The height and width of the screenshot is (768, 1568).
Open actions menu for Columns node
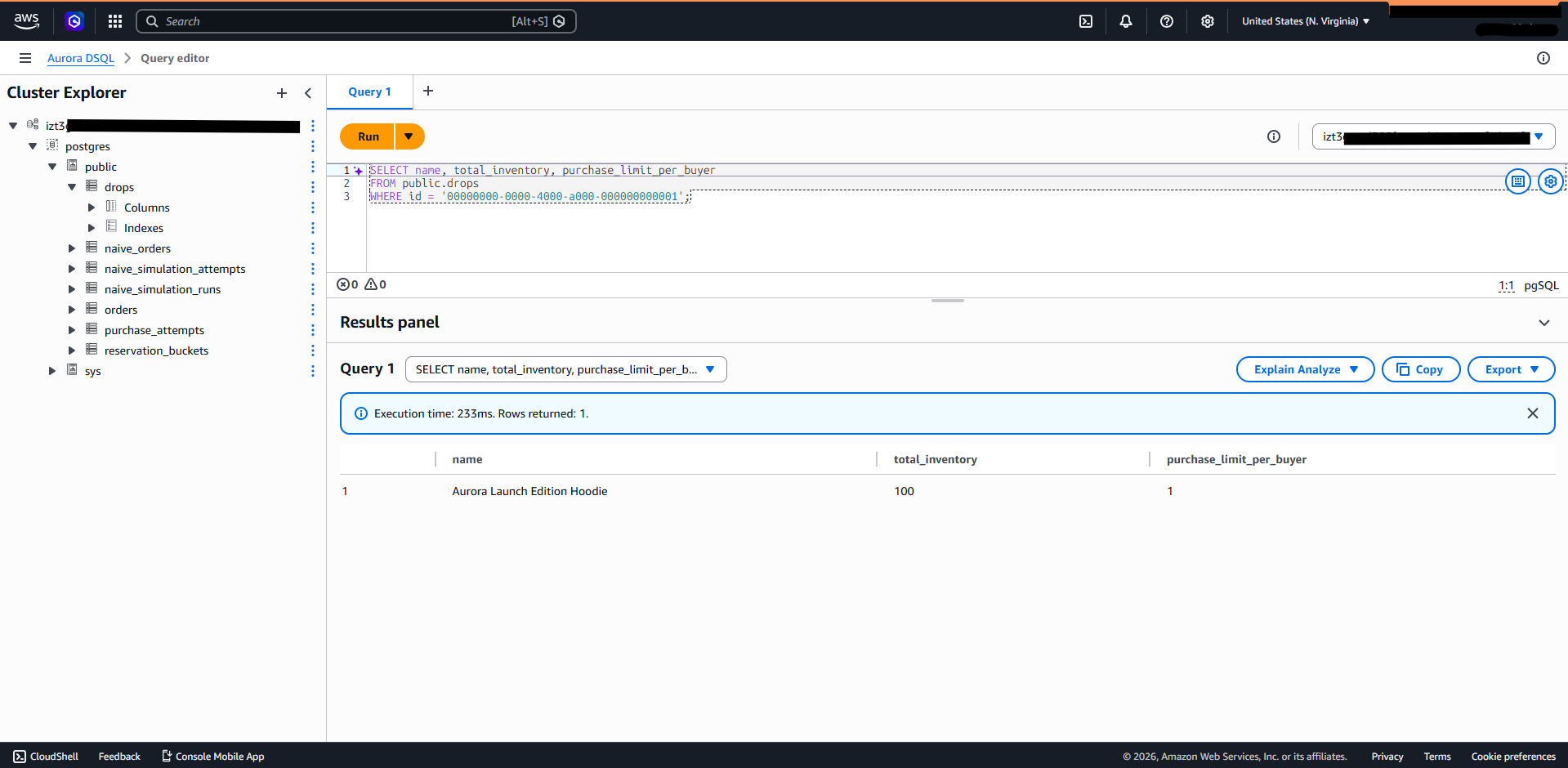click(x=313, y=208)
